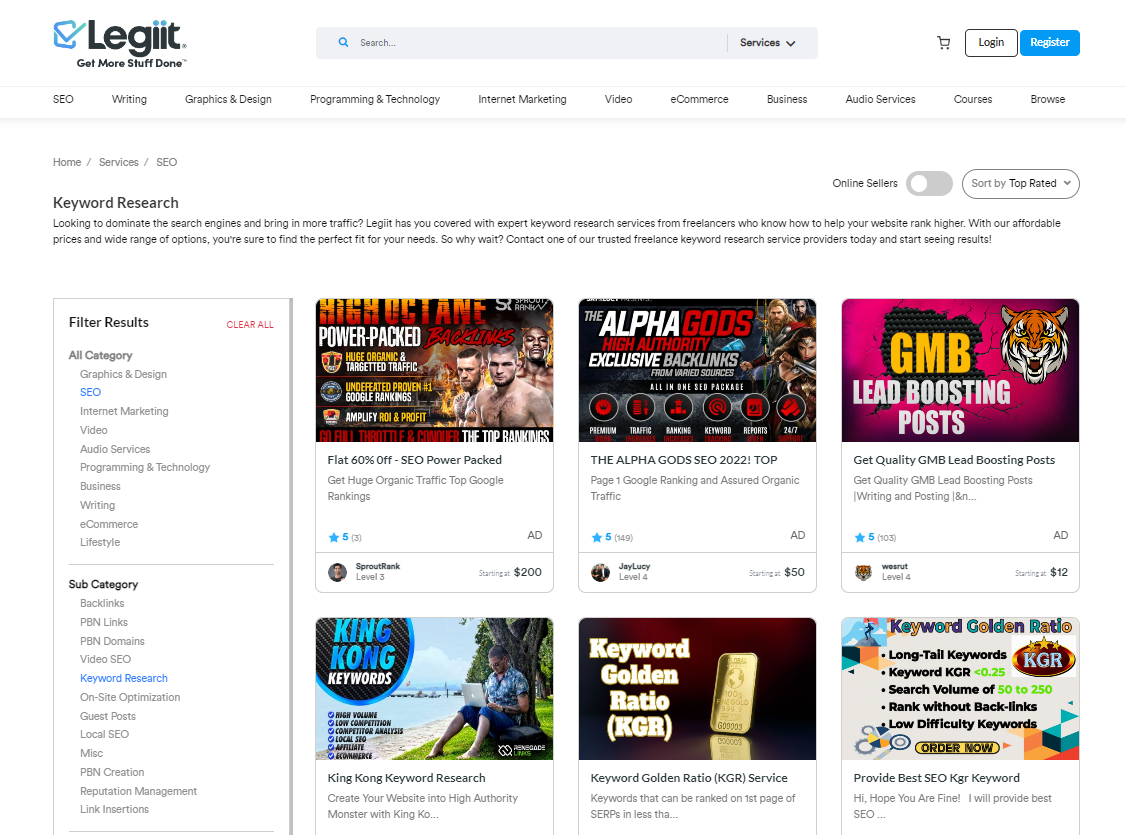Filter by Programming & Technology in sidebar
This screenshot has width=1126, height=835.
[145, 467]
